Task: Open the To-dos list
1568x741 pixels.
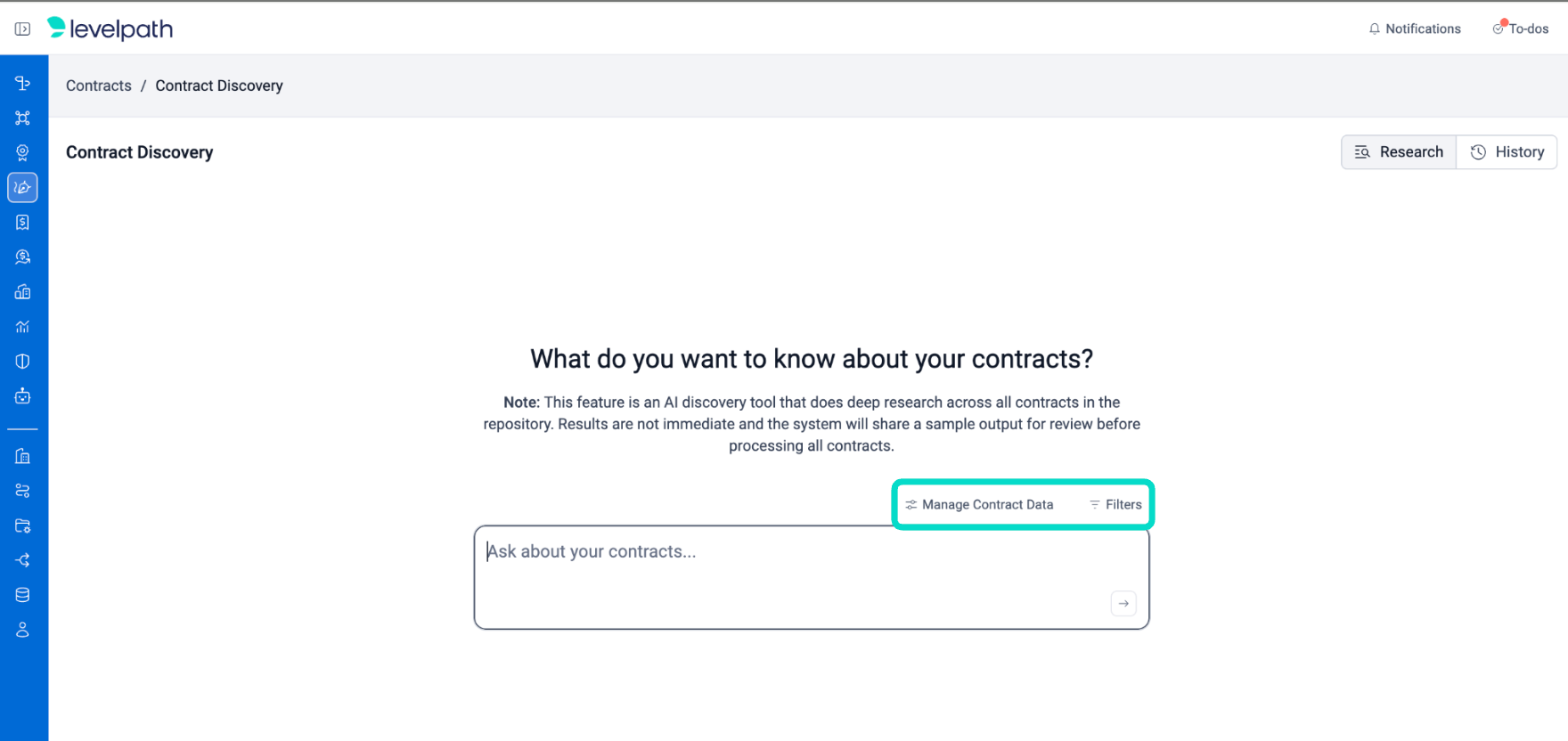Action: (1521, 28)
